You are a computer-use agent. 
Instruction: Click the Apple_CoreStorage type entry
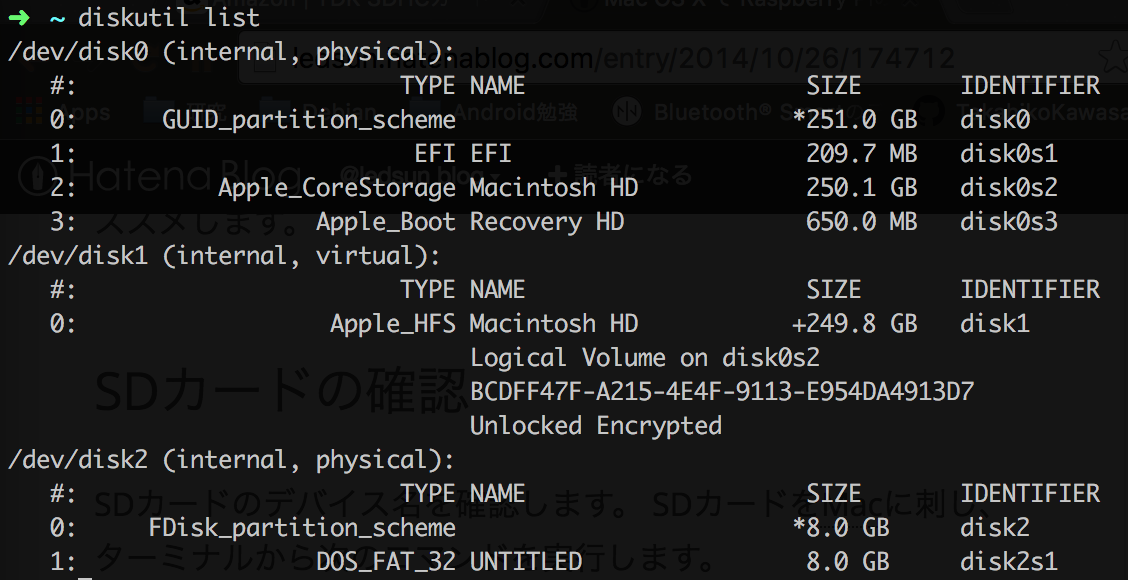[337, 188]
